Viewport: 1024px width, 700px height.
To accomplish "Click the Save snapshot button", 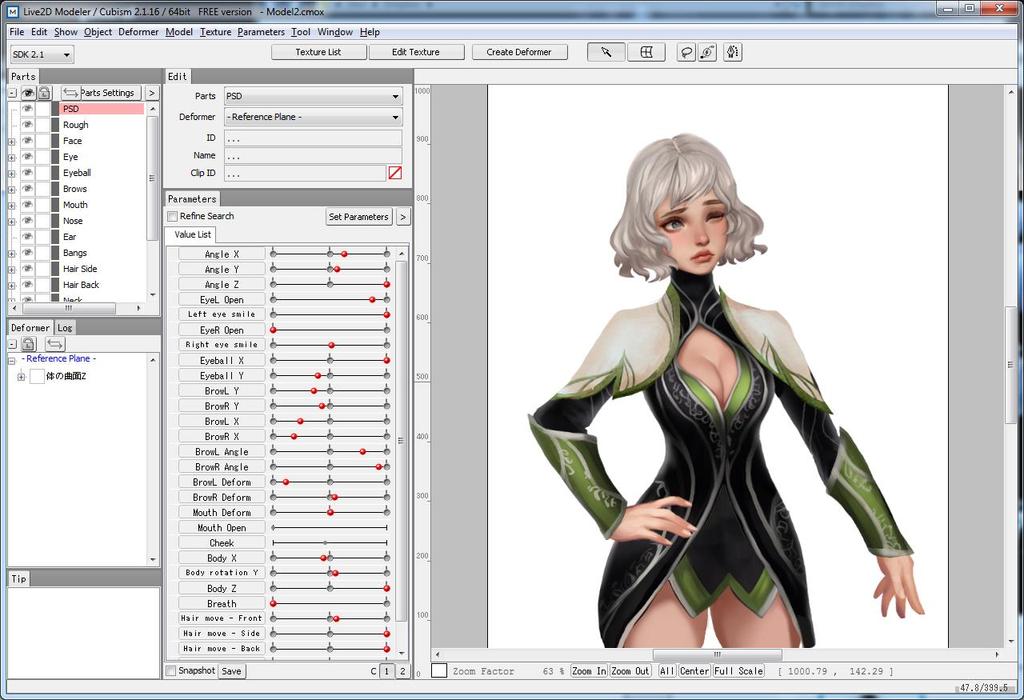I will point(231,671).
